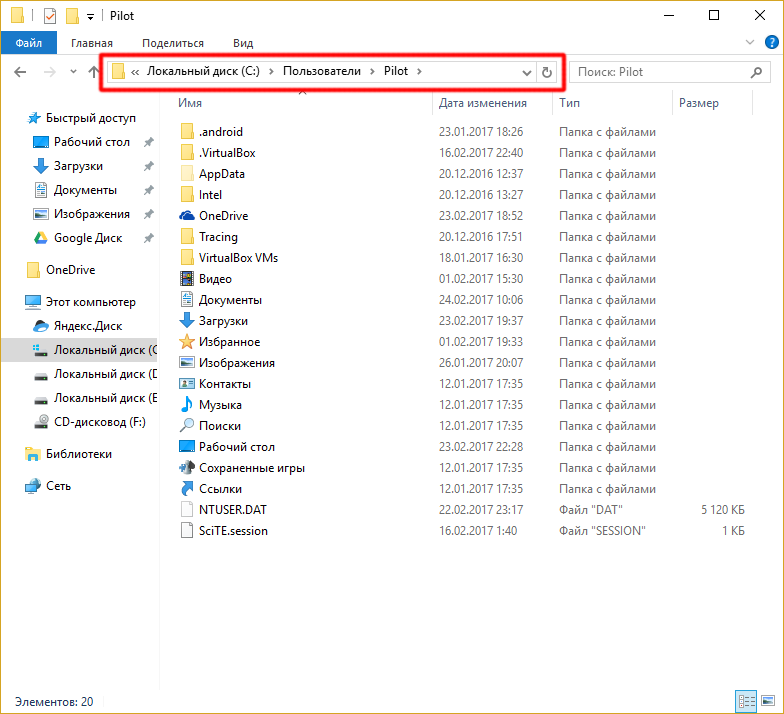Open recent locations dropdown arrow
The height and width of the screenshot is (714, 784).
click(73, 72)
